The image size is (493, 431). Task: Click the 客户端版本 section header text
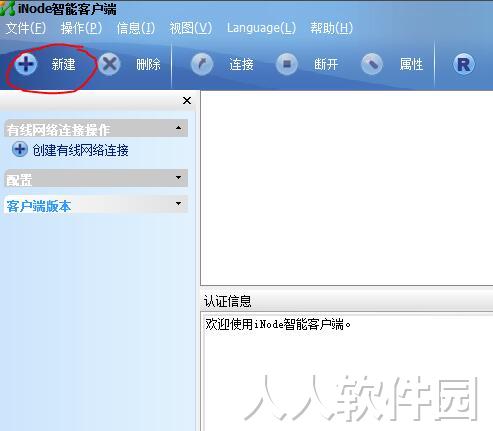(39, 206)
